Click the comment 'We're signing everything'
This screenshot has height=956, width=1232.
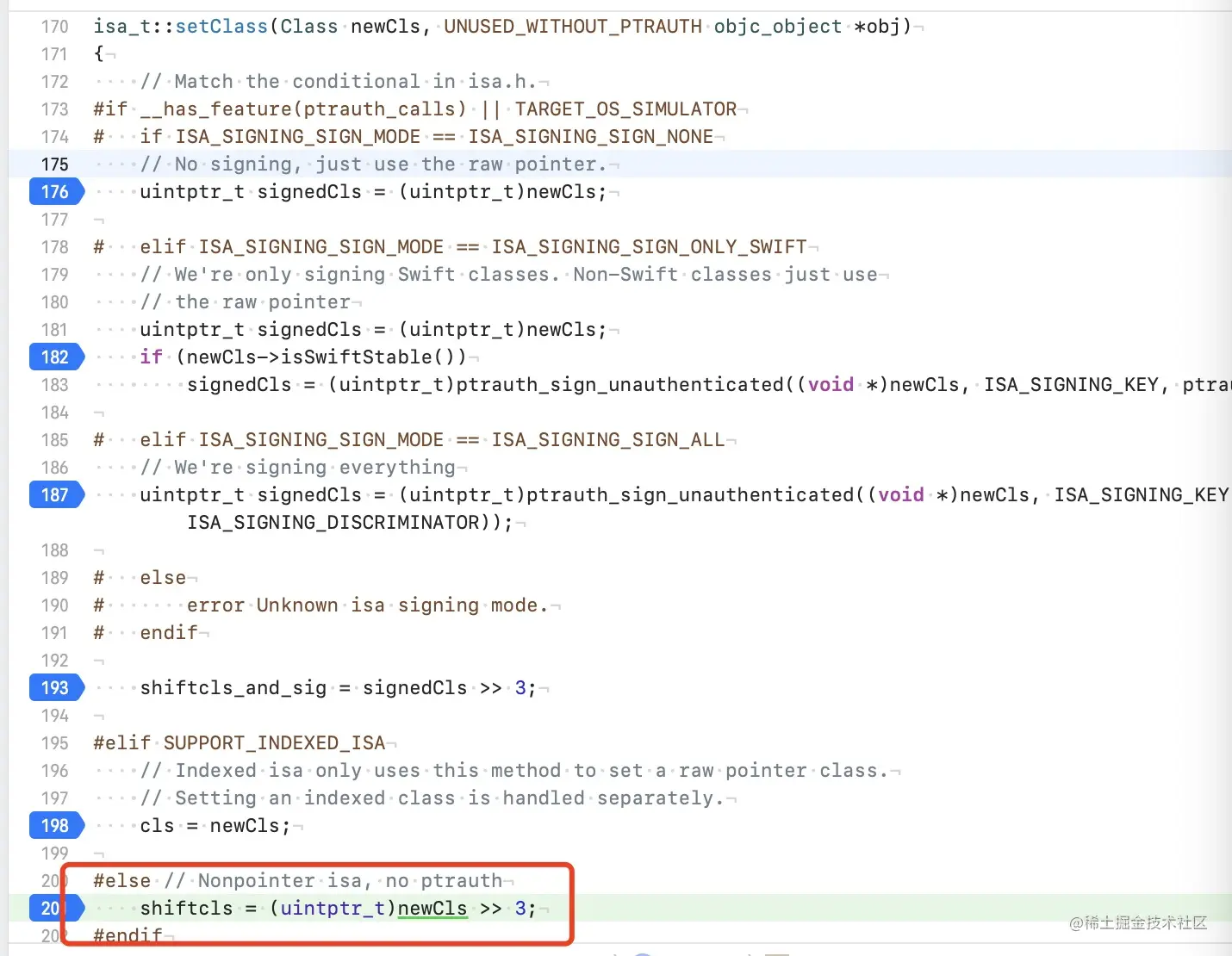(x=298, y=467)
